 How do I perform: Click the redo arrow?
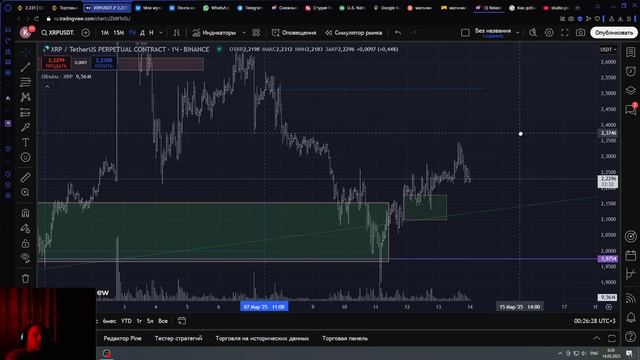(x=413, y=33)
